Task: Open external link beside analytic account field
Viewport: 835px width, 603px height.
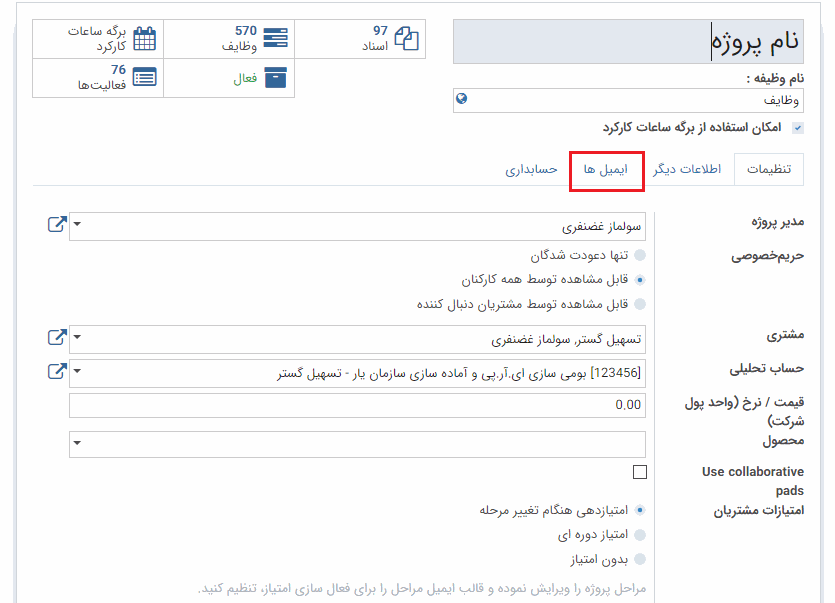Action: pyautogui.click(x=57, y=372)
